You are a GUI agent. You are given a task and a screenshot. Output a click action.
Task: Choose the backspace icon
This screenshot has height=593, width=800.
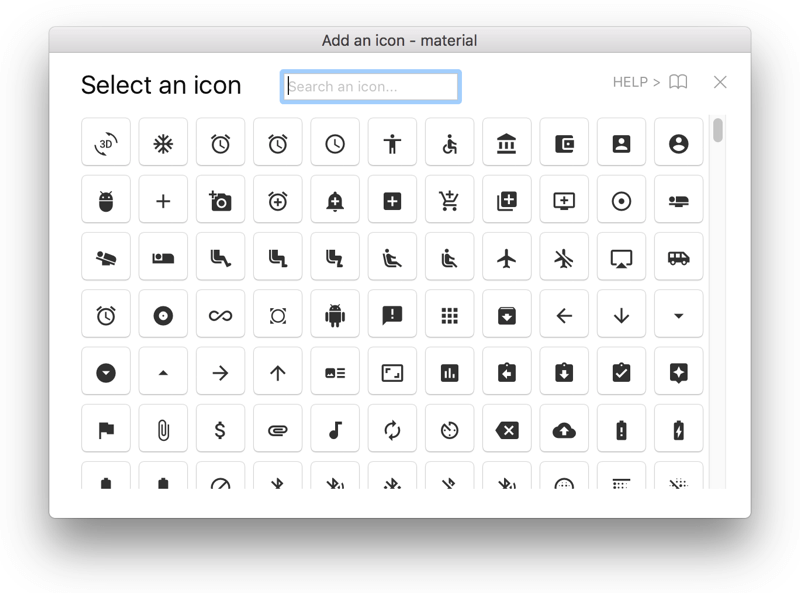[x=507, y=429]
